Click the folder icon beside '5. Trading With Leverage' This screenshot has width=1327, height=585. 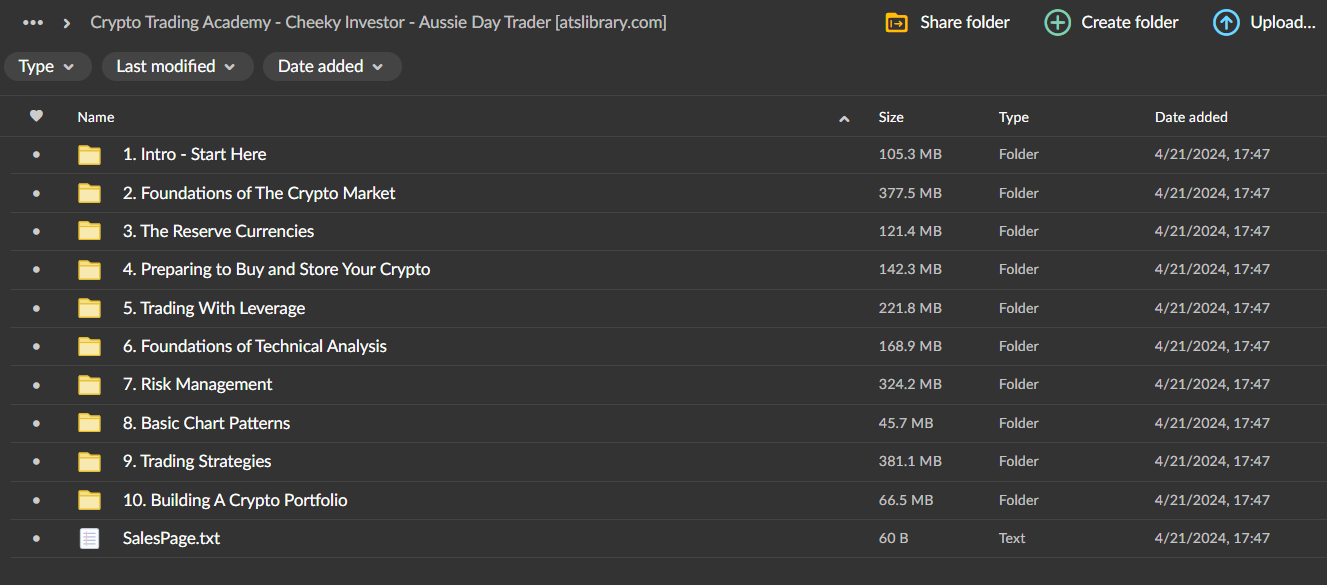point(89,307)
